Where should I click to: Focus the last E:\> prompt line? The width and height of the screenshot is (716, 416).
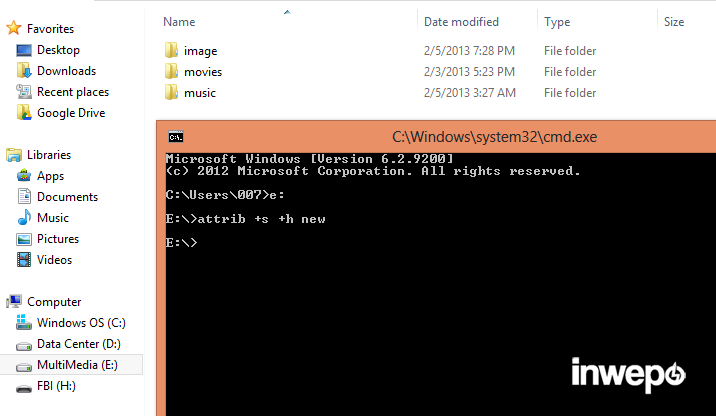pyautogui.click(x=182, y=243)
